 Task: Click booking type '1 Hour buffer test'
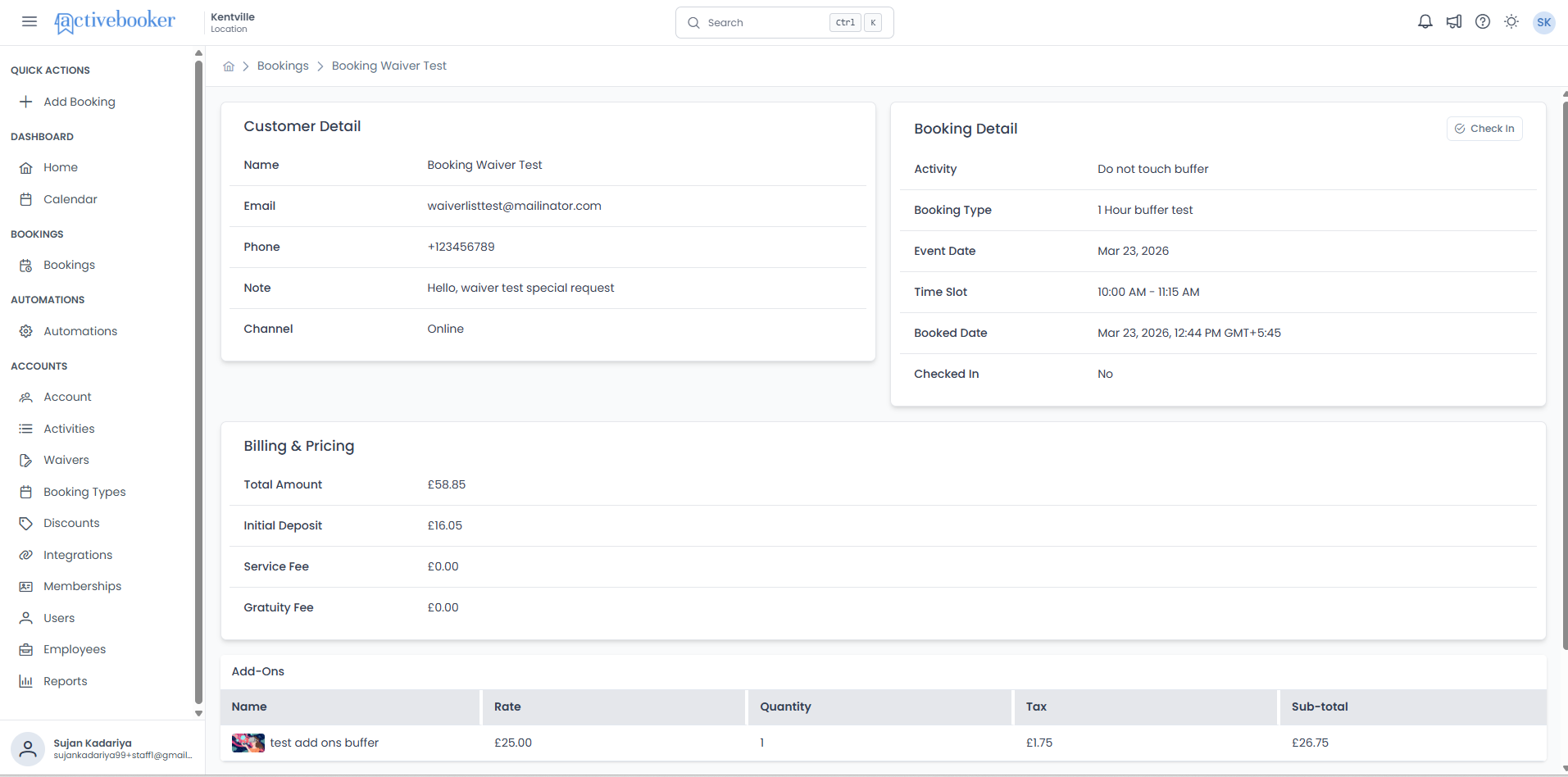point(1145,210)
